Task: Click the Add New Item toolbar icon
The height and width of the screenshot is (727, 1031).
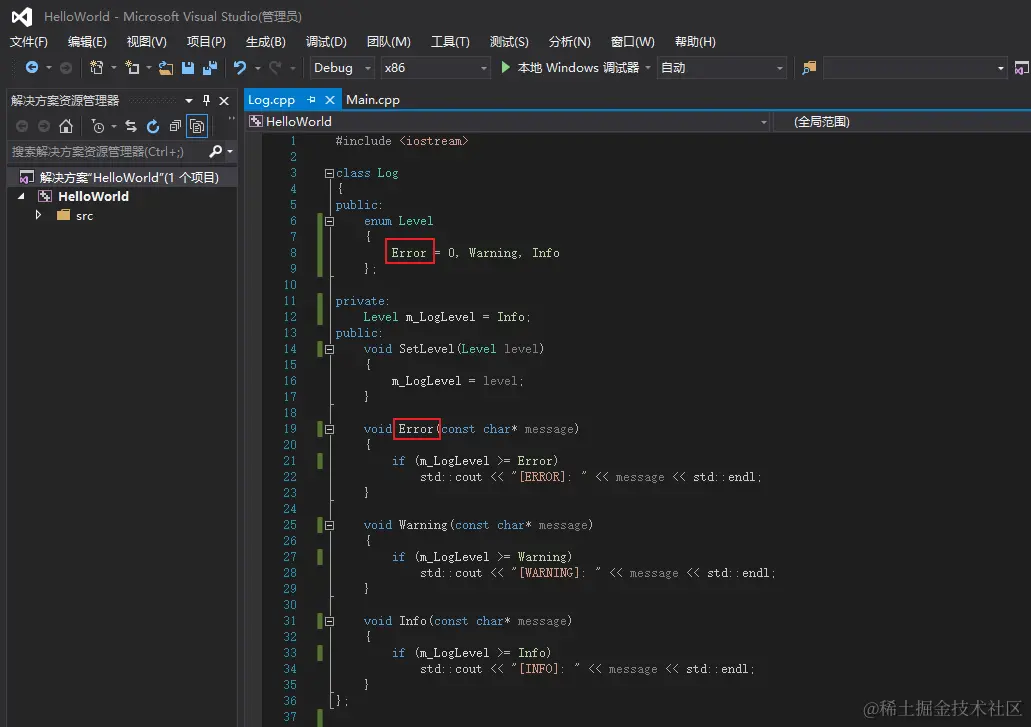Action: point(132,68)
